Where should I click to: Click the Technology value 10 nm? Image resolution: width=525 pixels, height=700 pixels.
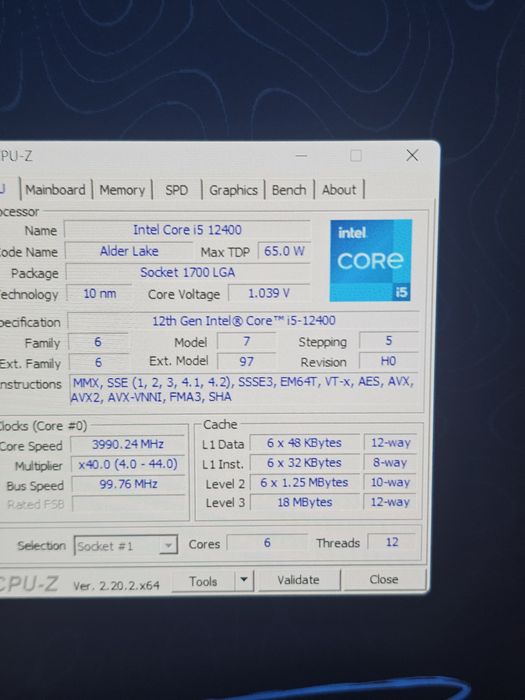point(100,294)
